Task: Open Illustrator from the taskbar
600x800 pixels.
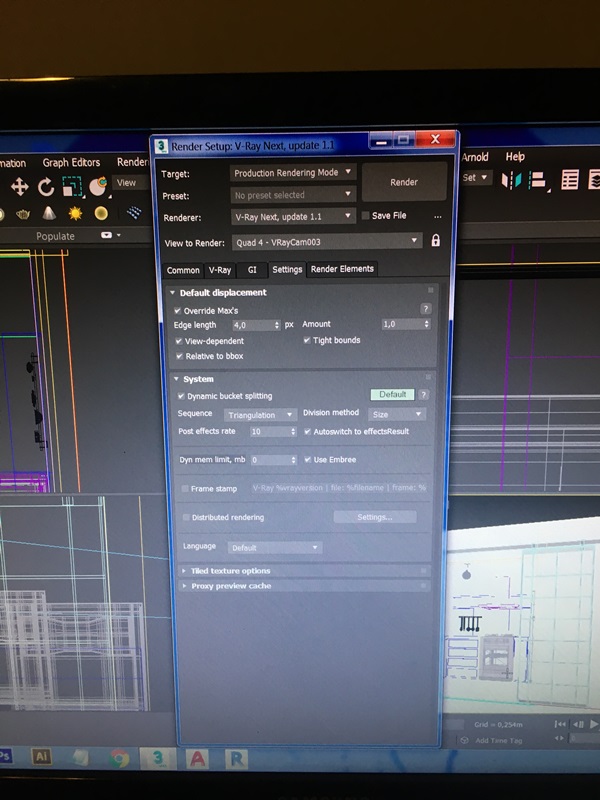Action: pos(41,757)
